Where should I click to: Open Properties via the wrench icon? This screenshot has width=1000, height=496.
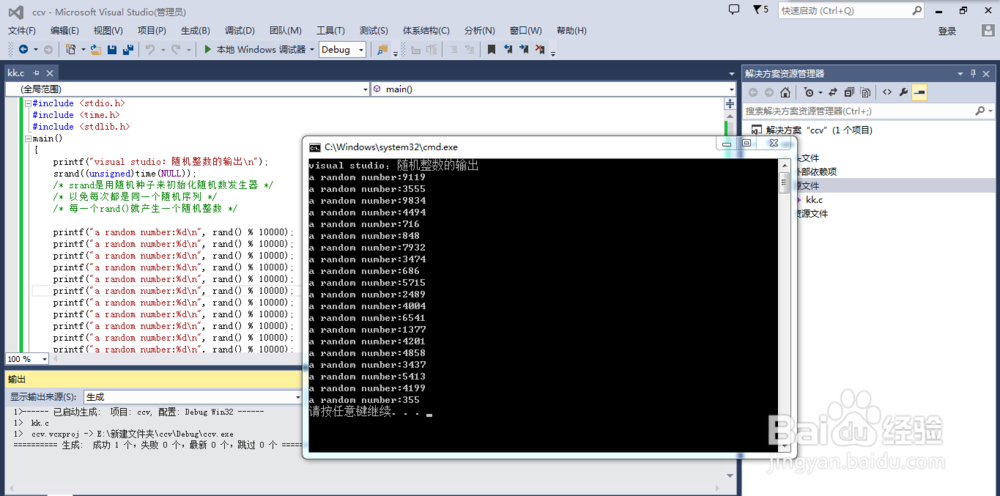pyautogui.click(x=903, y=92)
